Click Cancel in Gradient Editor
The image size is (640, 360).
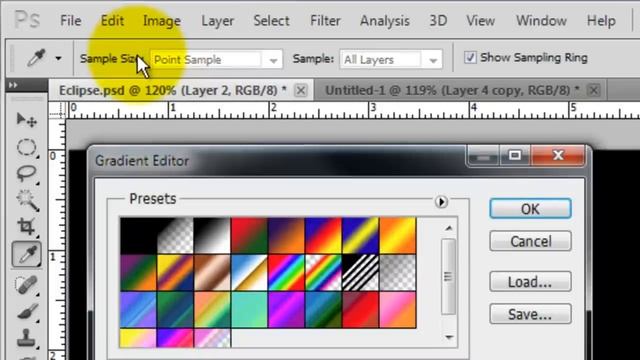coord(530,241)
